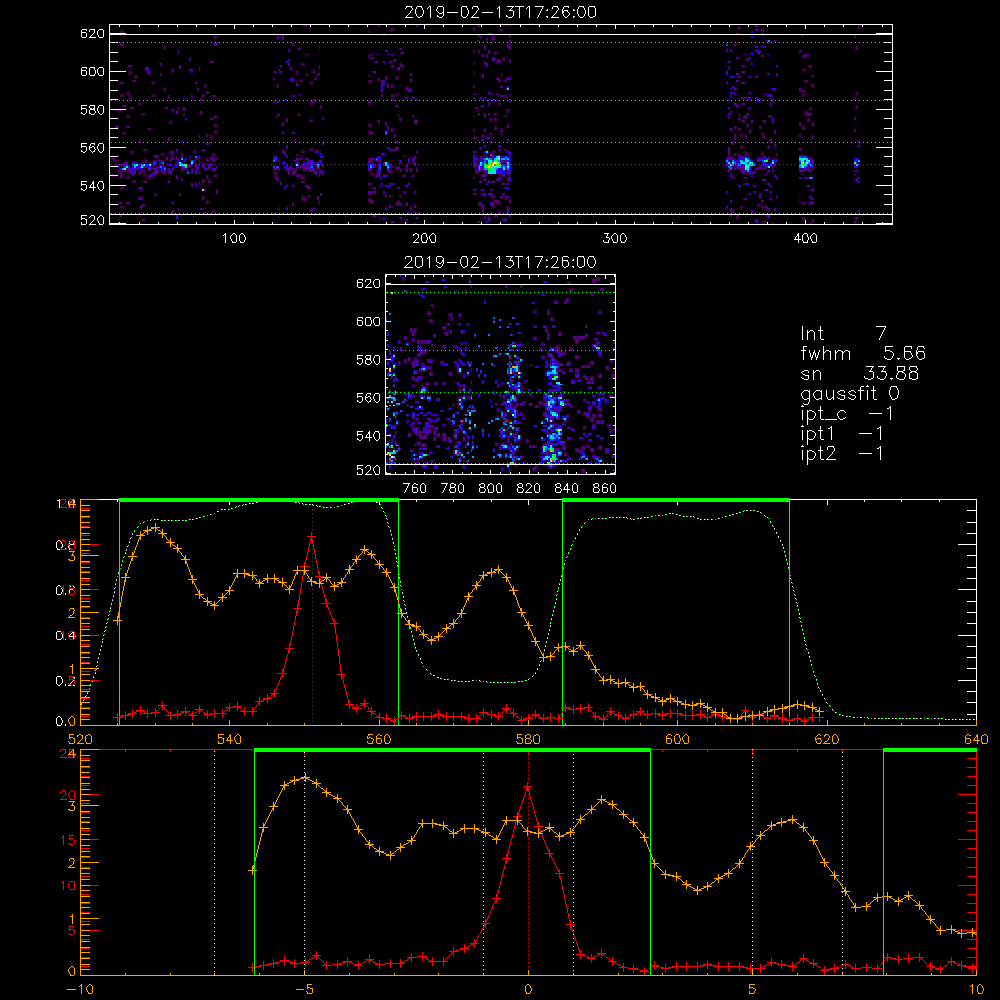Image resolution: width=1000 pixels, height=1000 pixels.
Task: Click x-axis label 860 on middle image
Action: pos(605,489)
